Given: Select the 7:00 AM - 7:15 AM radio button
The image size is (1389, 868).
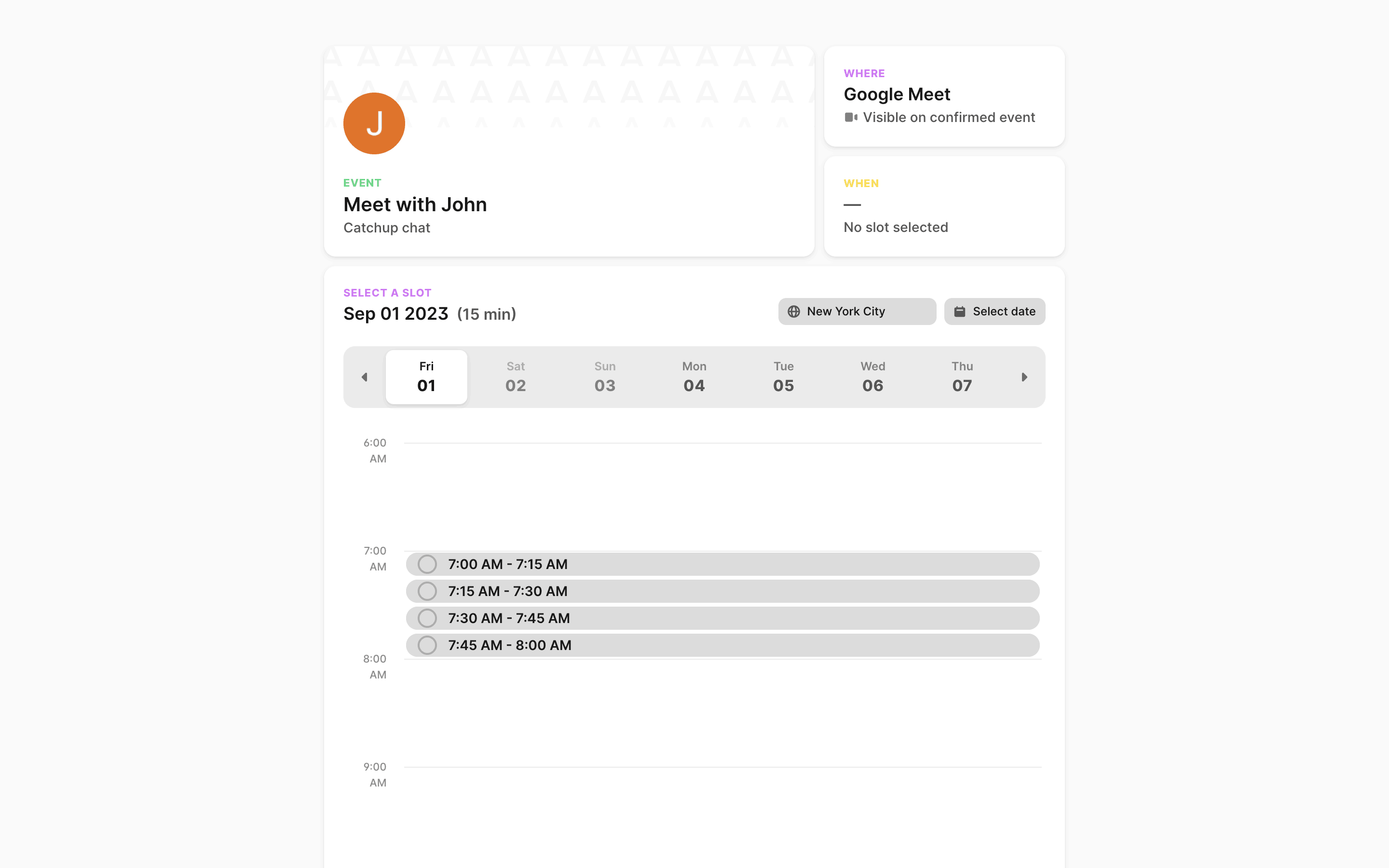Looking at the screenshot, I should [427, 564].
